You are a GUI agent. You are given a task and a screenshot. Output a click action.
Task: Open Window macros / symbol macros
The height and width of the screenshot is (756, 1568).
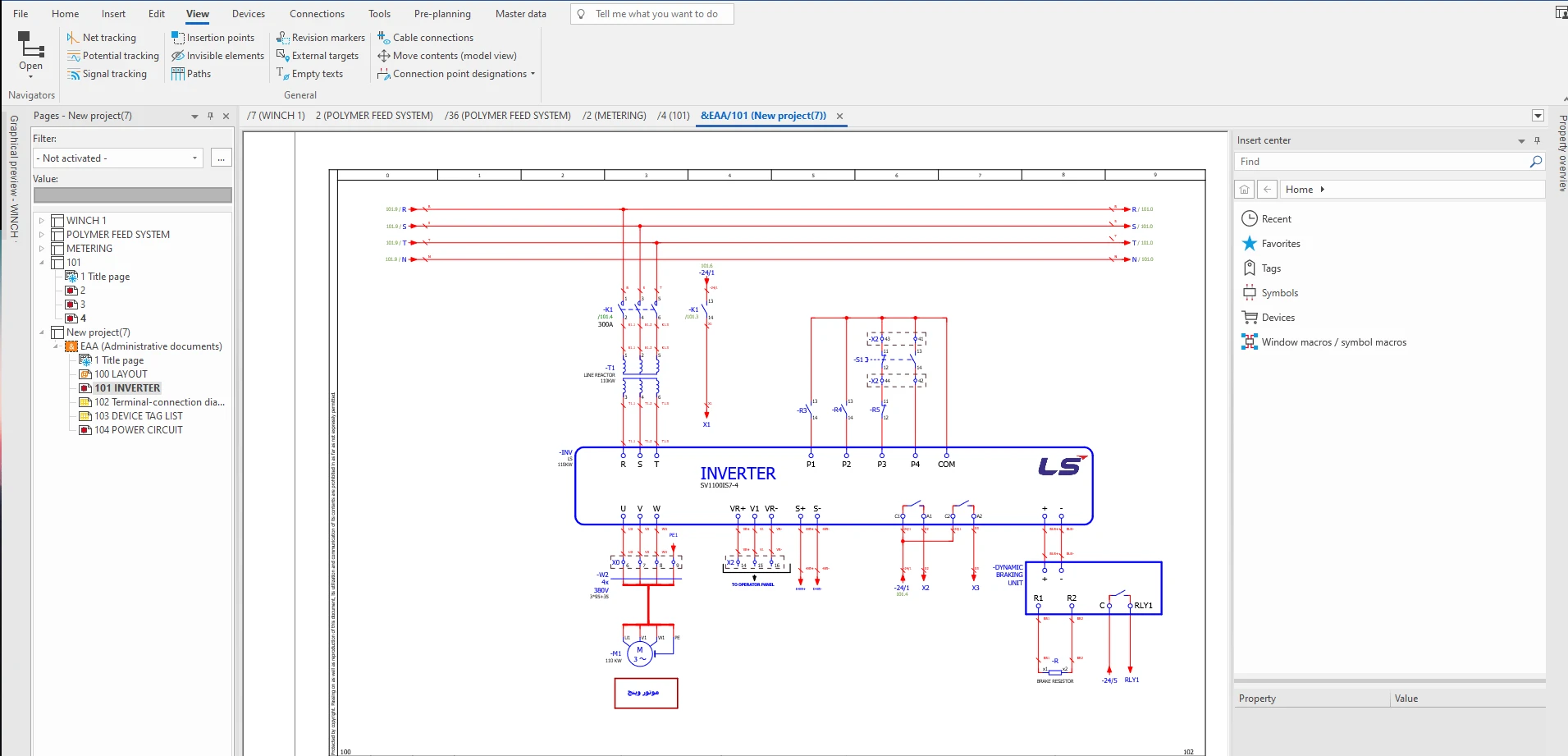pyautogui.click(x=1333, y=342)
